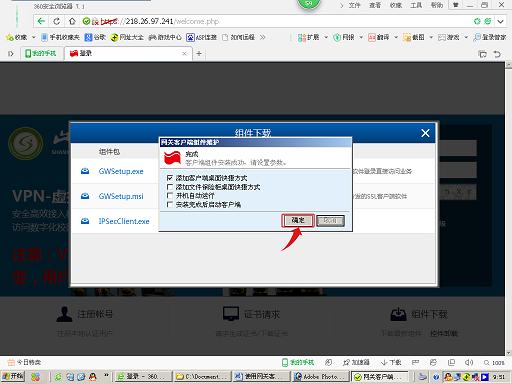This screenshot has height=384, width=512.
Task: Open the 收藏 menu in the menu bar
Action: [396, 5]
